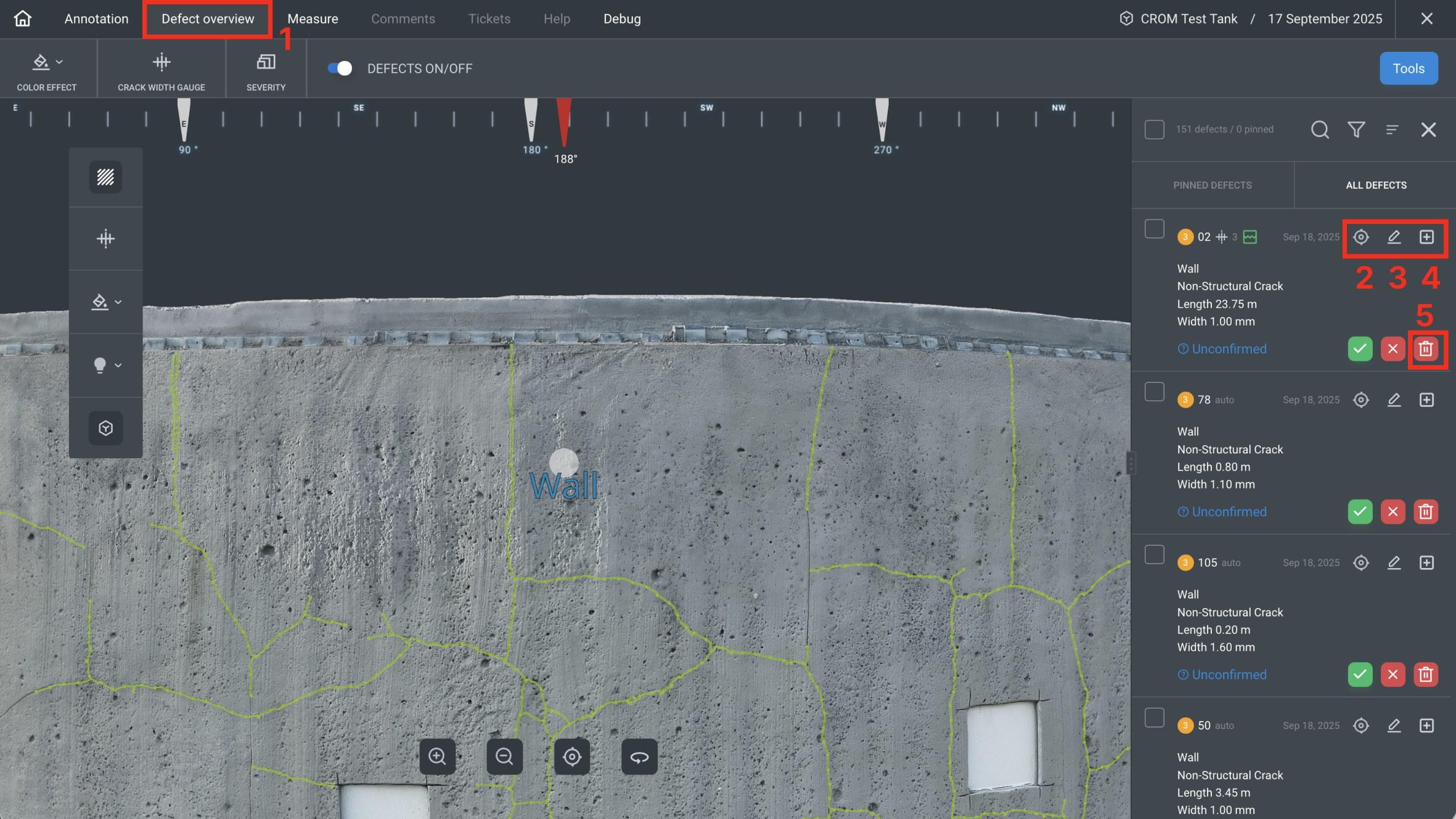Confirm defect 02 with green checkmark
Screen dimensions: 1456x819
1360,349
